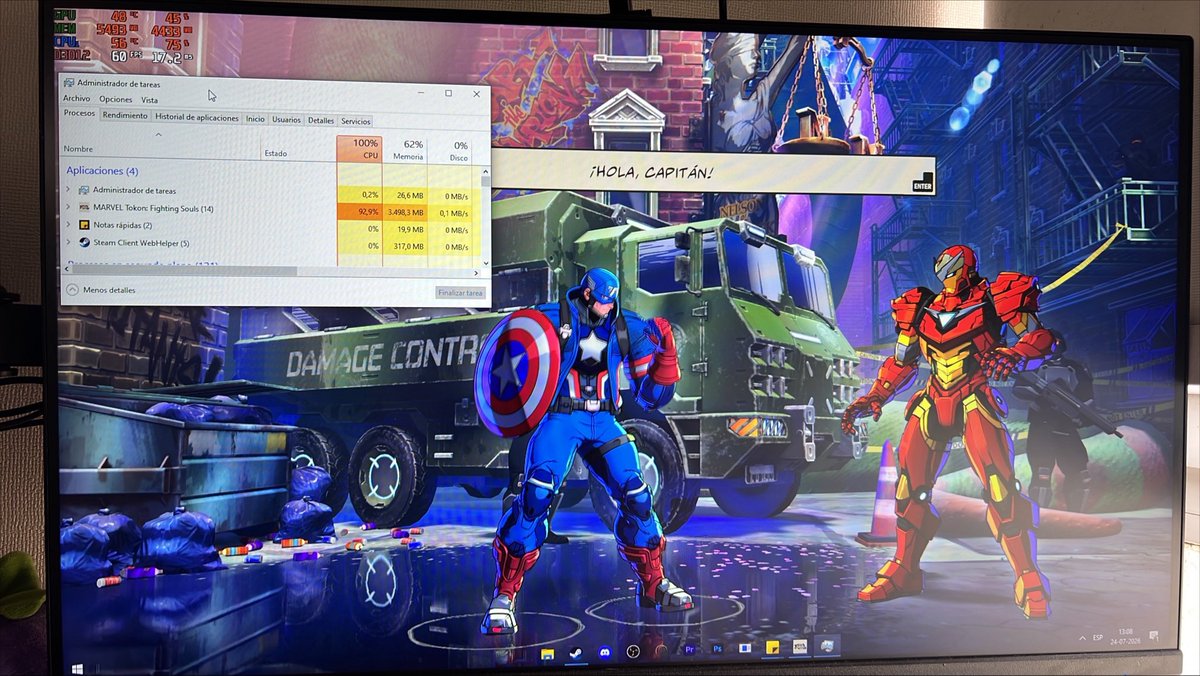1200x676 pixels.
Task: Switch to the Detalles tab
Action: [321, 121]
